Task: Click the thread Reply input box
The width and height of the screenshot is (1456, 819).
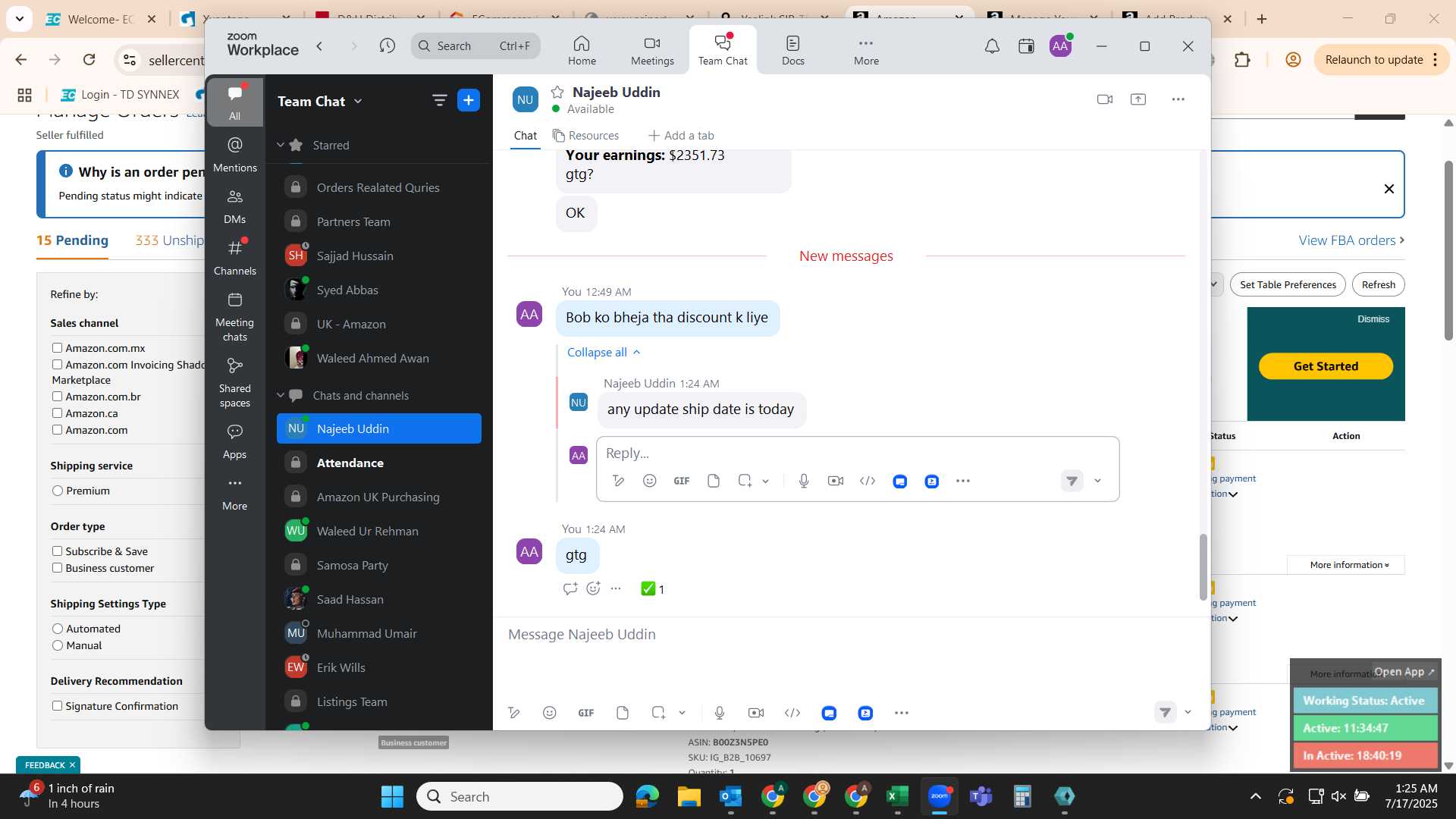Action: pyautogui.click(x=858, y=453)
